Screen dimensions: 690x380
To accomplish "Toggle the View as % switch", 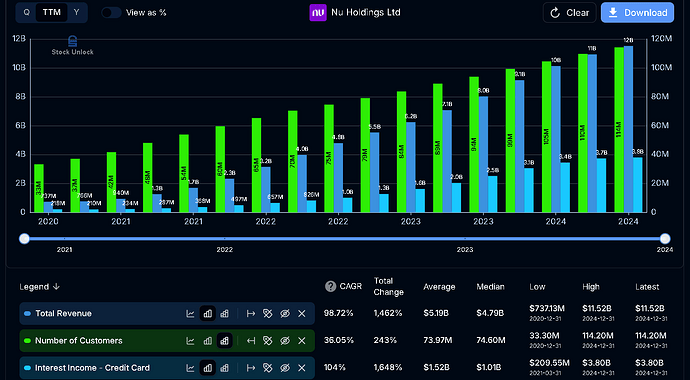I will pyautogui.click(x=111, y=12).
